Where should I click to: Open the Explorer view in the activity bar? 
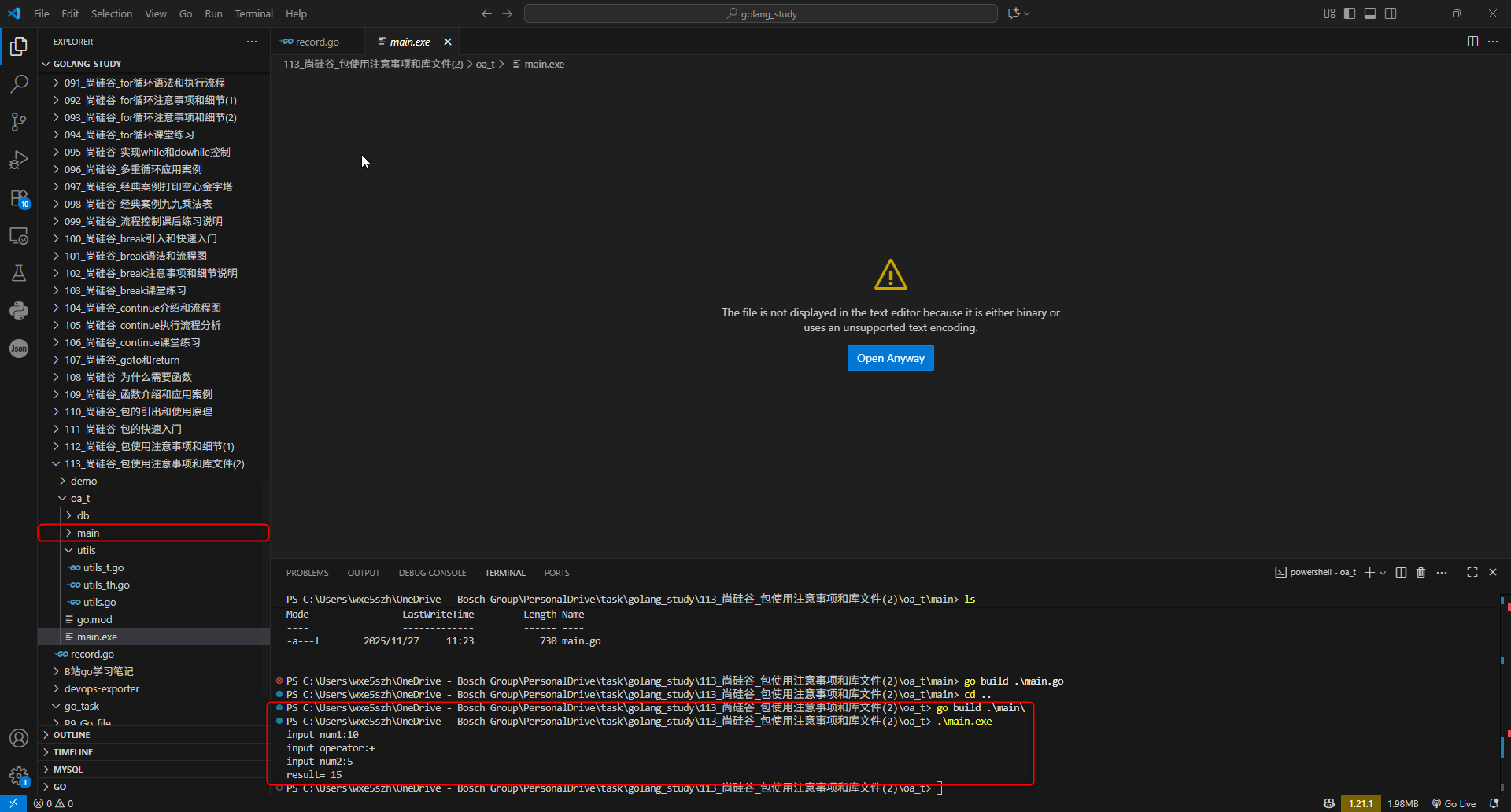[19, 46]
